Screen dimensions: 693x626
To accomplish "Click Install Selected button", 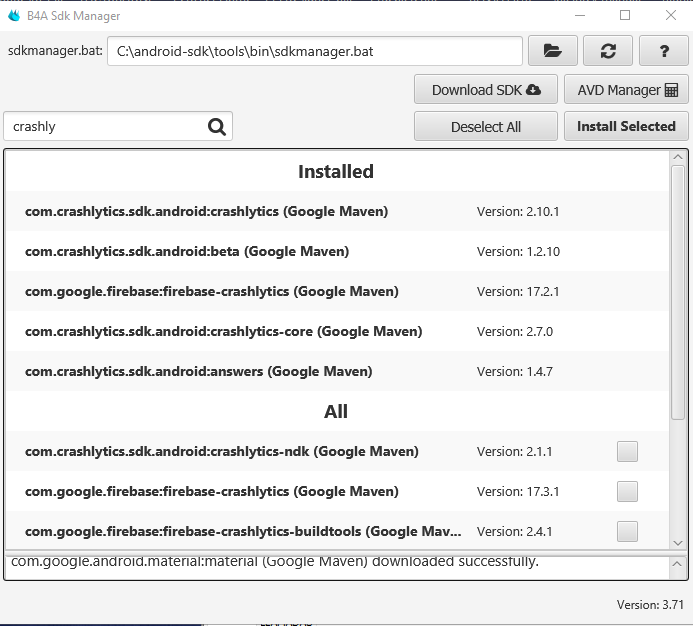I will tap(626, 126).
